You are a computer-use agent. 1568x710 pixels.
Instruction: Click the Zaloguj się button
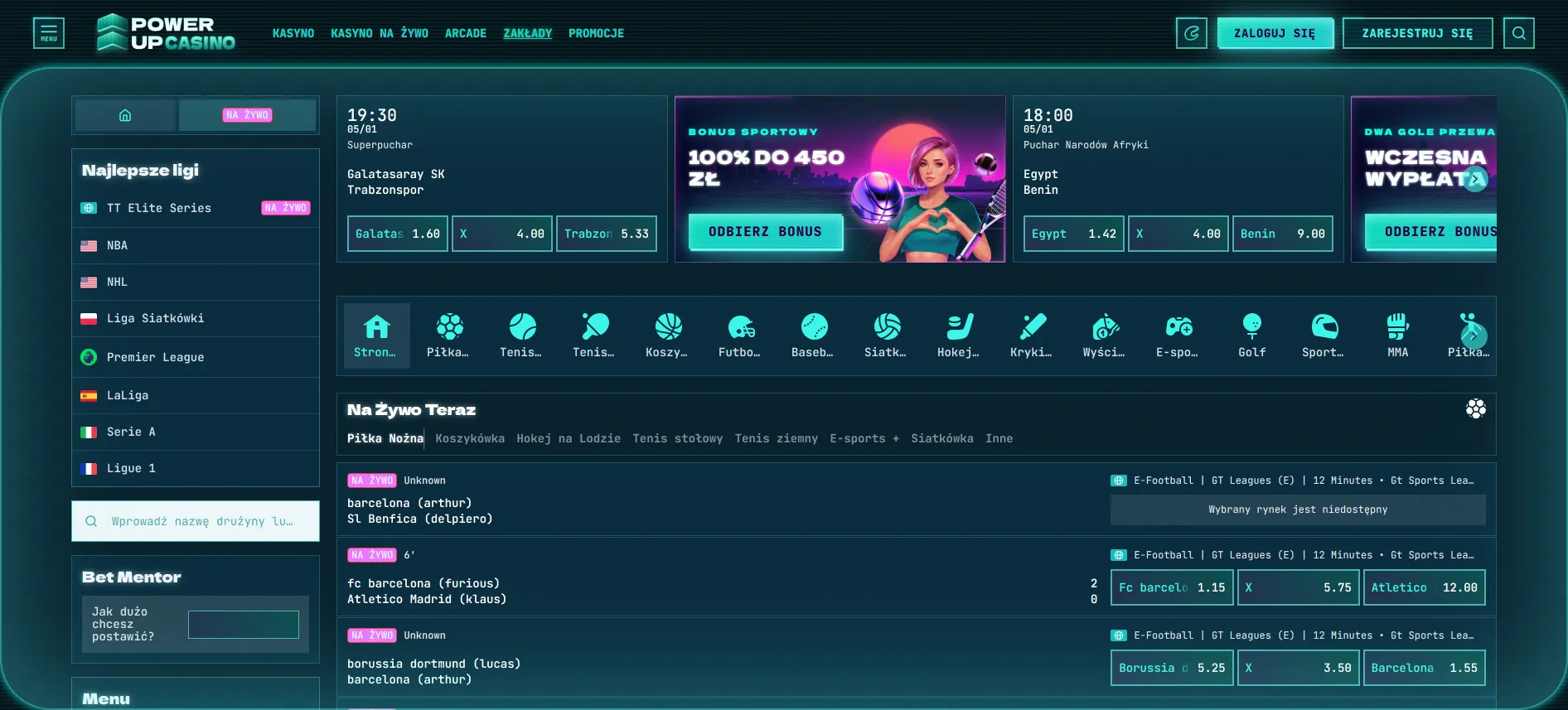tap(1275, 33)
